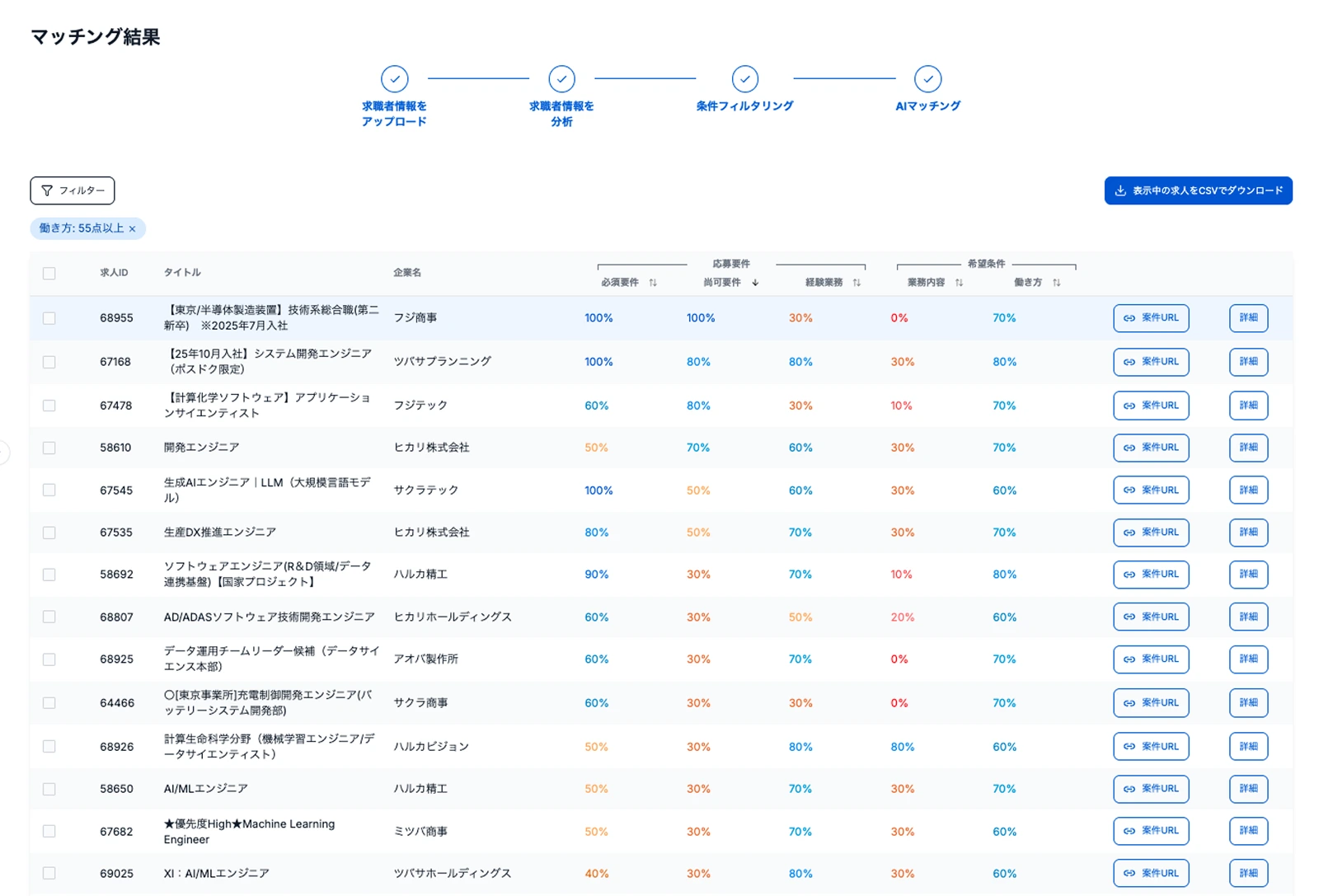Screen dimensions: 1319x896
Task: Click the マッチング結果 page heading
Action: coord(96,37)
